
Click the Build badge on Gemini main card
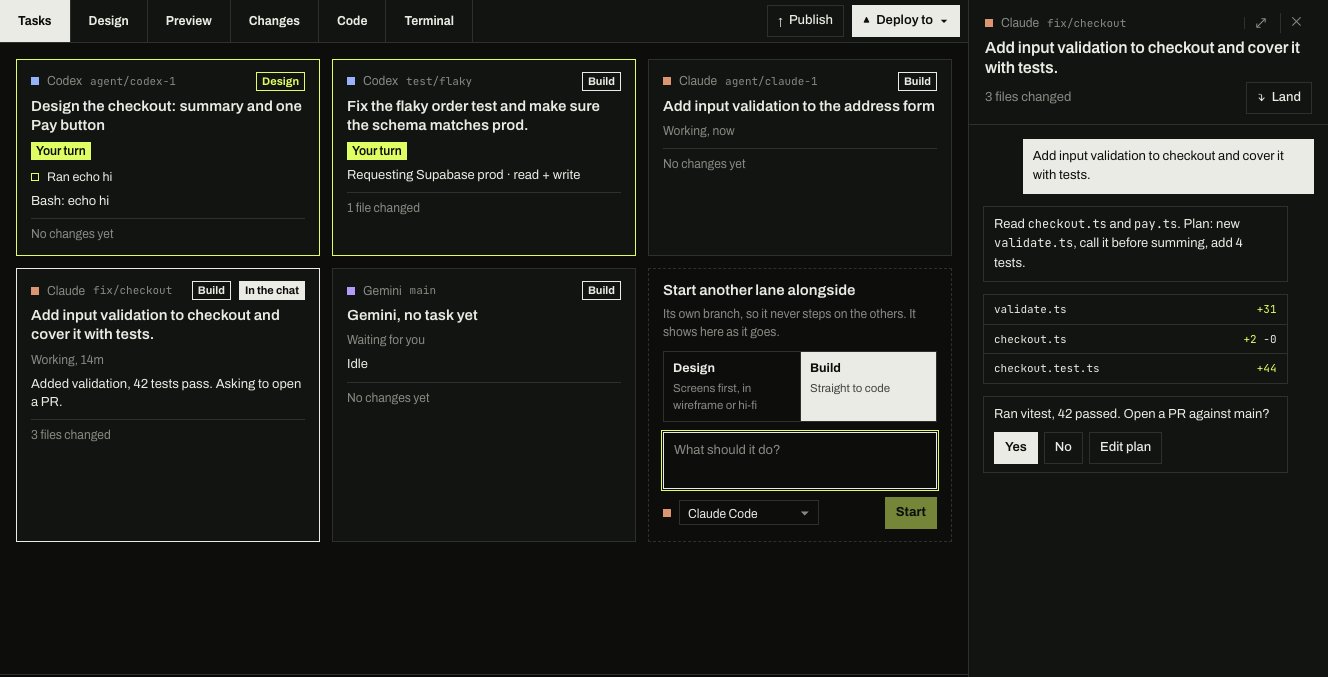coord(601,290)
